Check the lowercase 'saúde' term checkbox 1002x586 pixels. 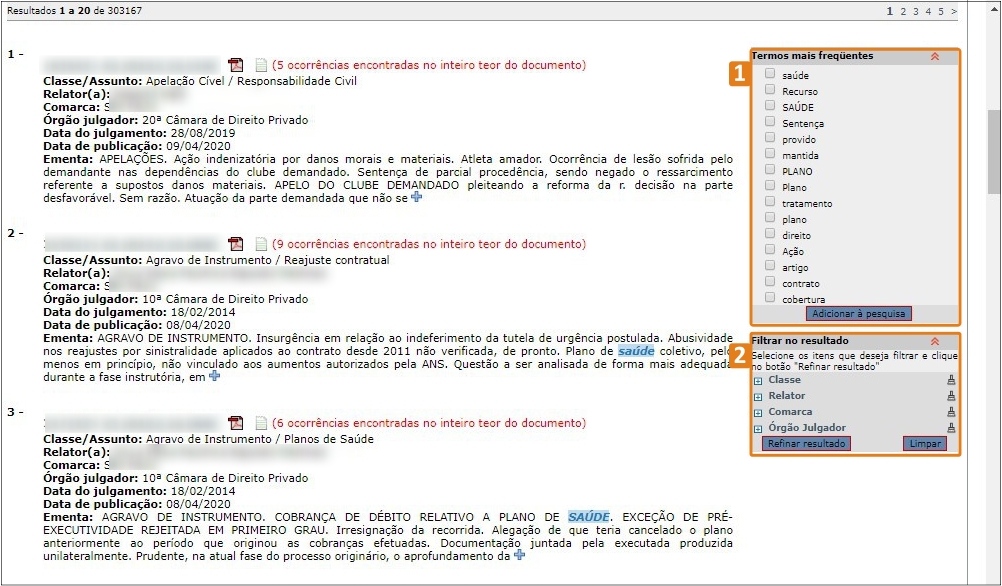[770, 74]
